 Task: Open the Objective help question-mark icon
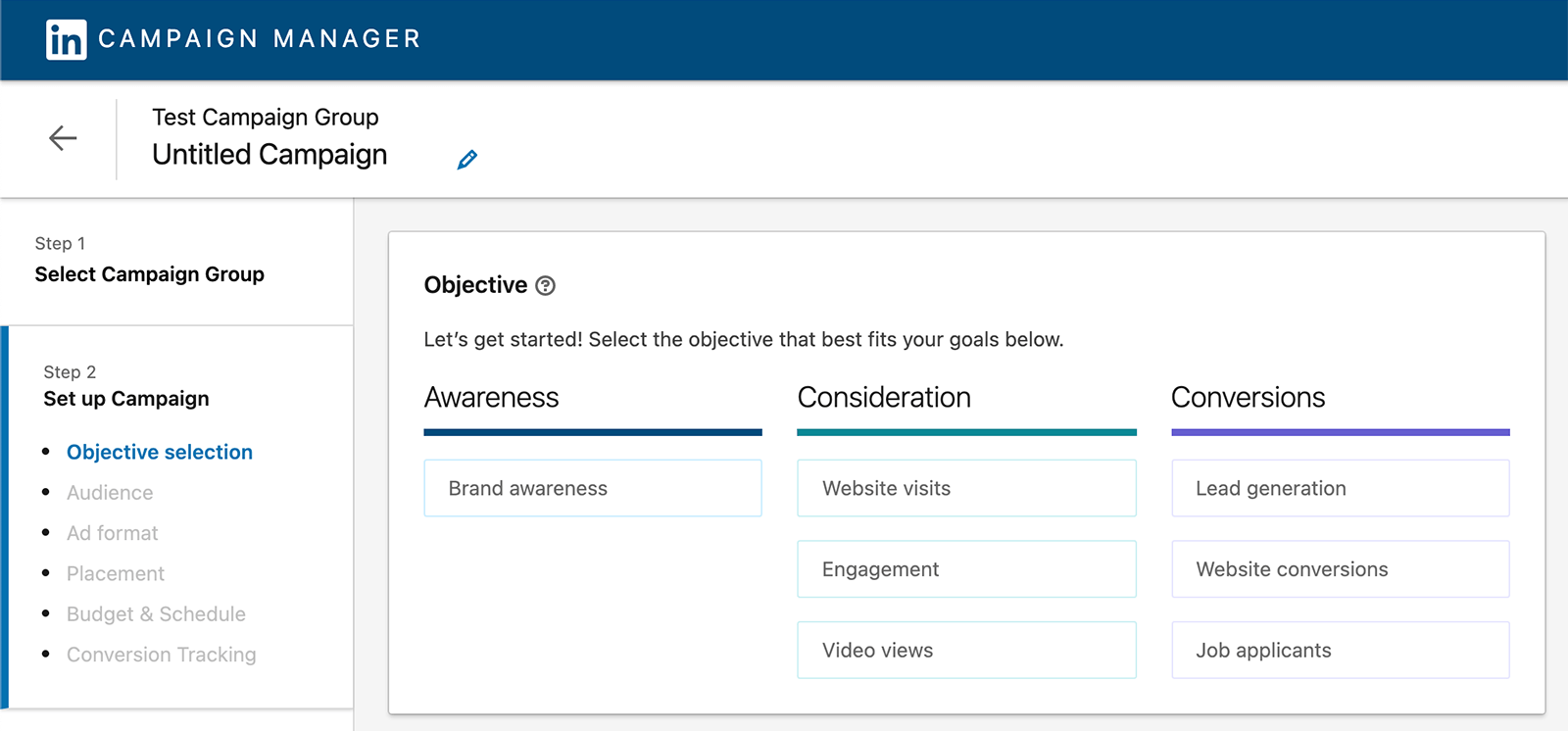(x=546, y=285)
